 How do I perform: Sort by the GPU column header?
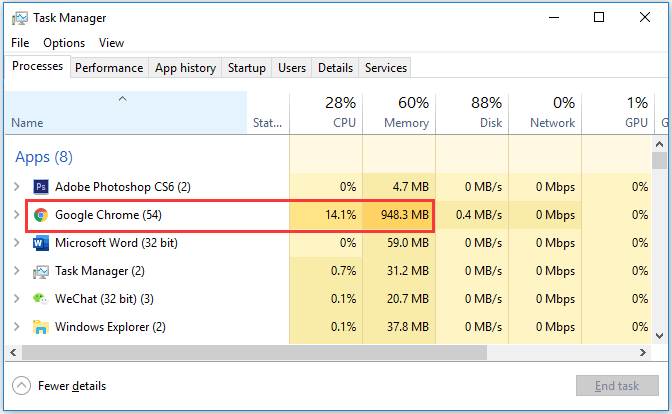click(x=618, y=113)
